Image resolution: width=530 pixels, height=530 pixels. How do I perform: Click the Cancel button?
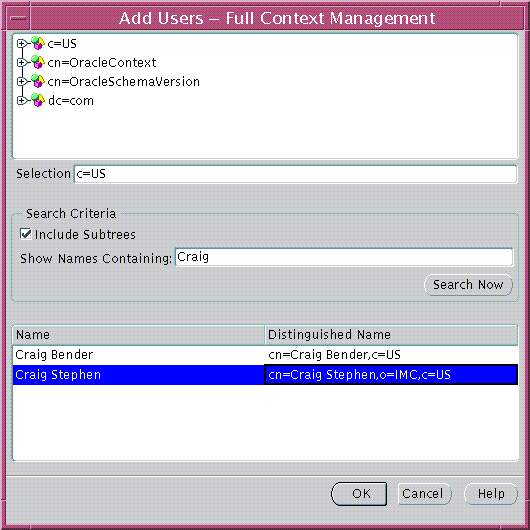tap(424, 494)
